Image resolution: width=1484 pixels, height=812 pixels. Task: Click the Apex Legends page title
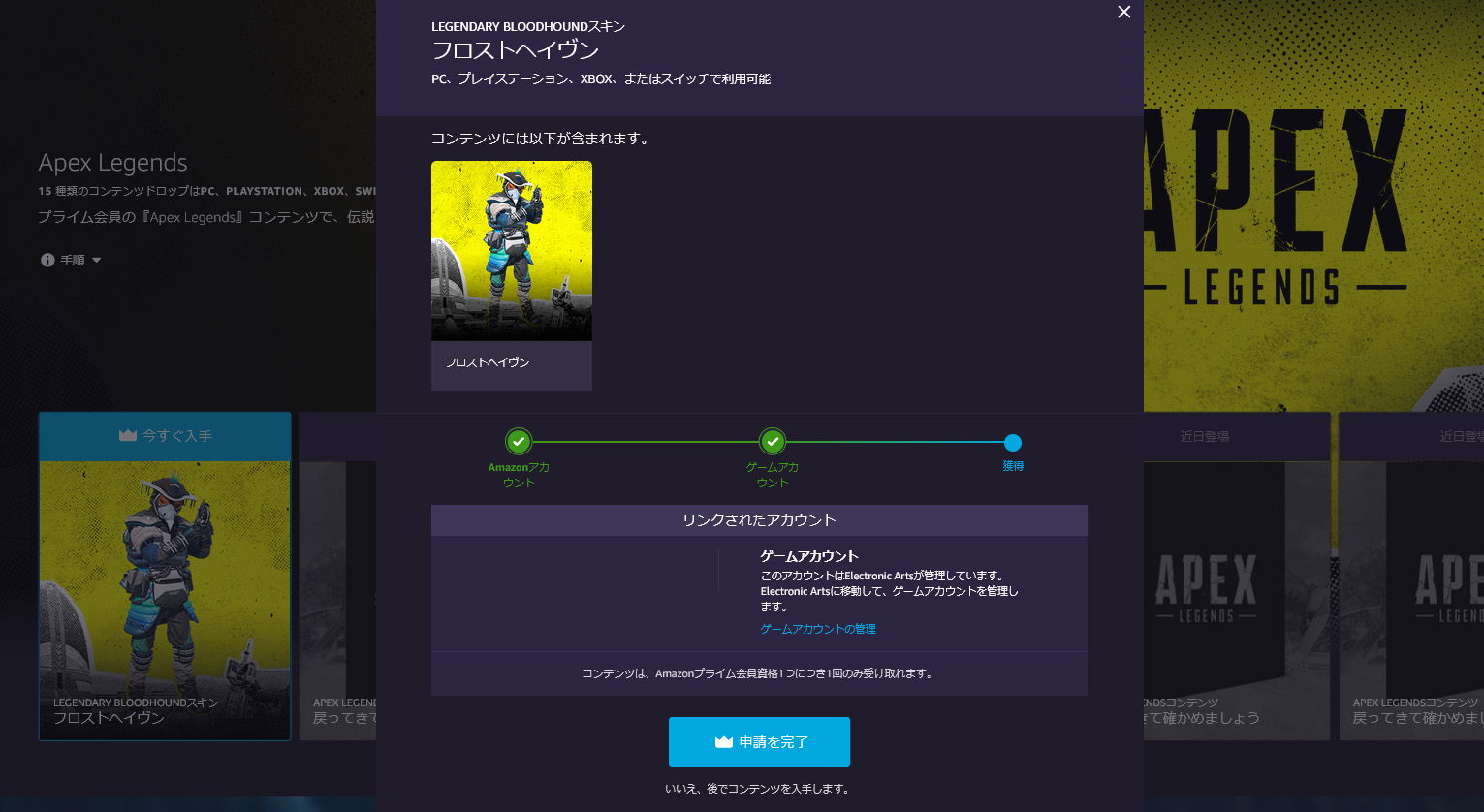point(112,163)
